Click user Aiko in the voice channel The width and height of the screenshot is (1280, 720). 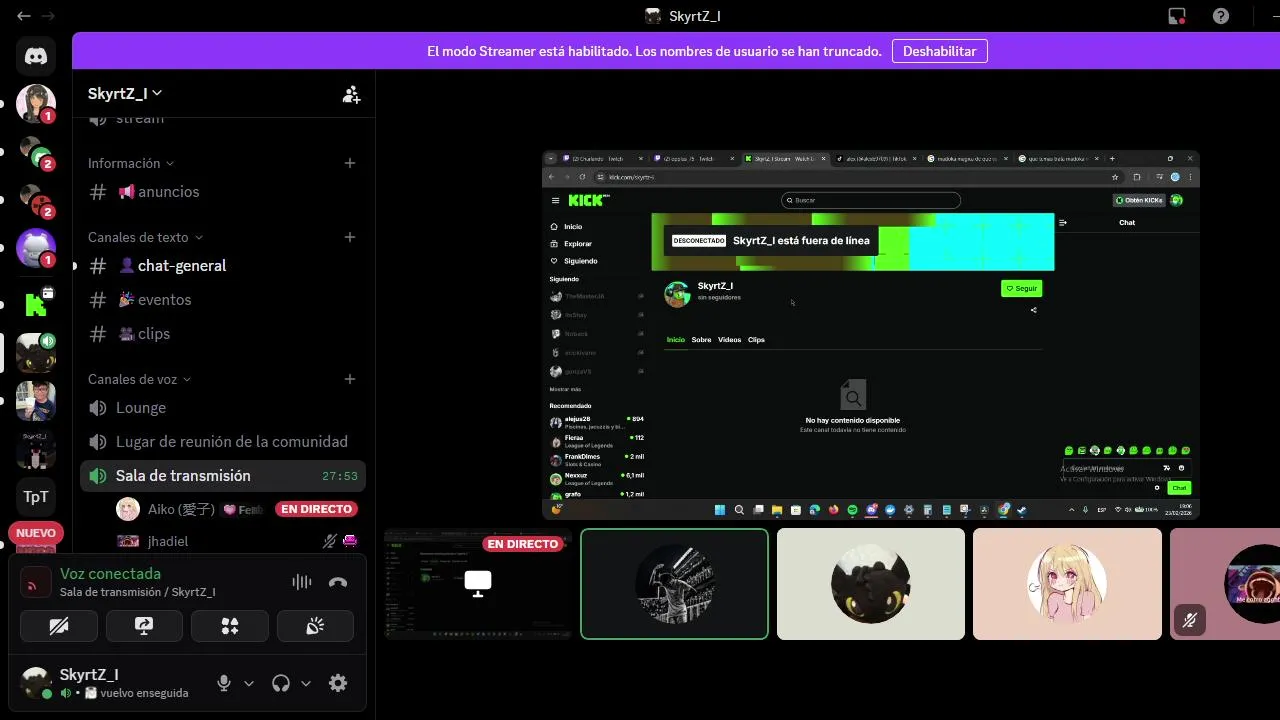pyautogui.click(x=181, y=509)
